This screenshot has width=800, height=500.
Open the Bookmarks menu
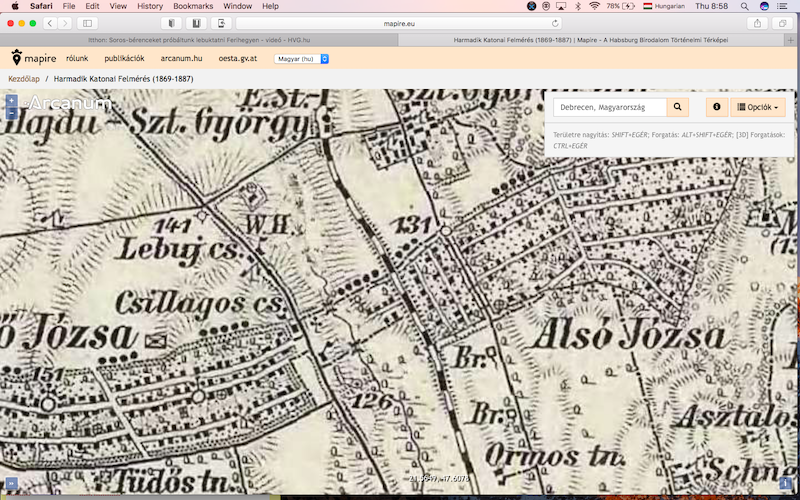(x=193, y=6)
